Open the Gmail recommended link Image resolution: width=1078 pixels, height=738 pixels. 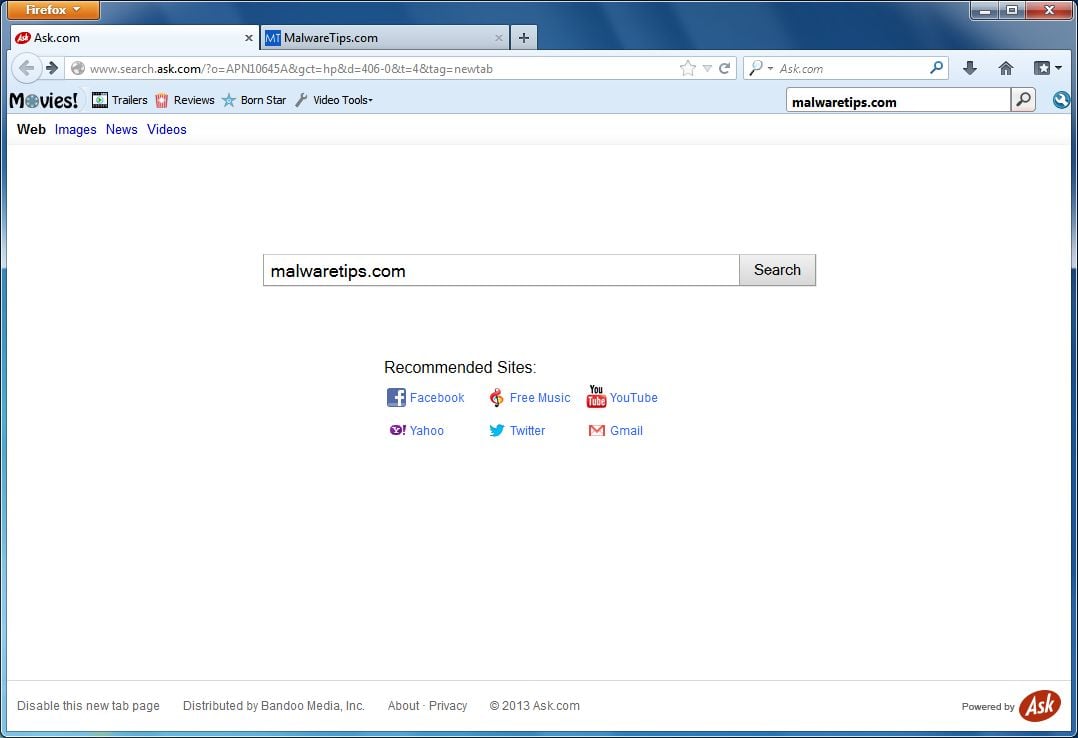(x=626, y=431)
